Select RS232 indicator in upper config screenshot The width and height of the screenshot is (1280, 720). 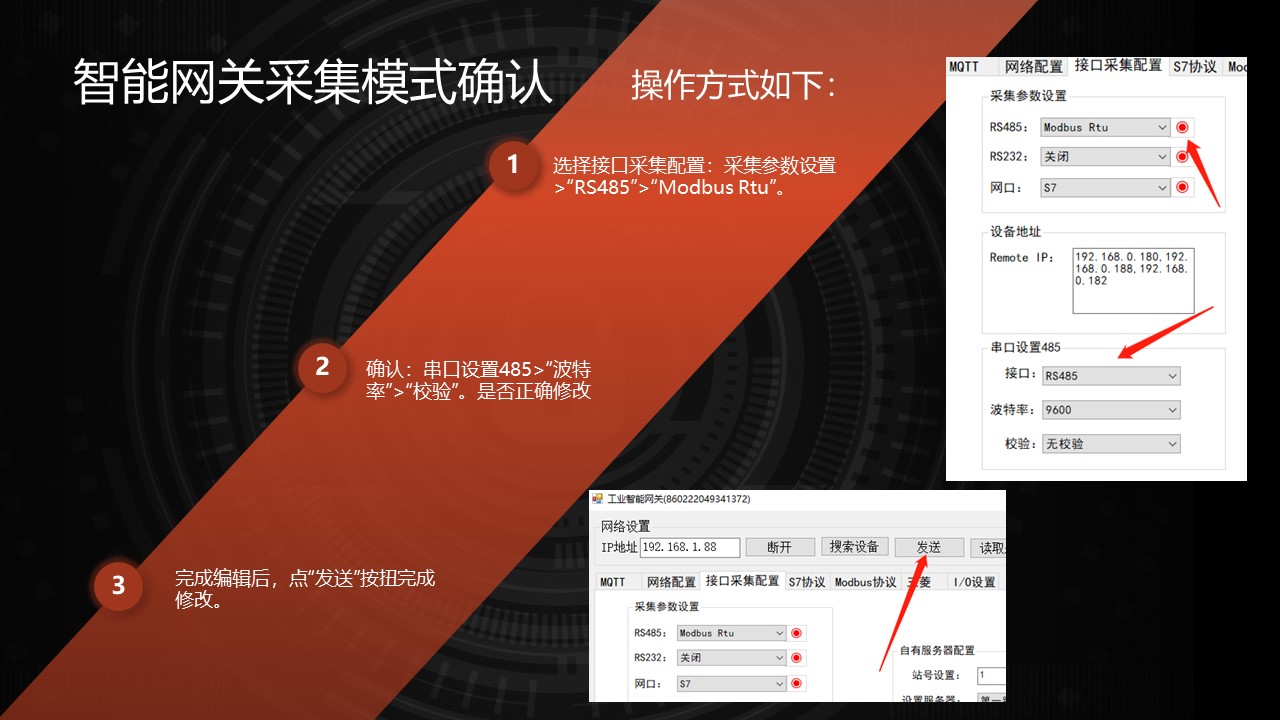click(x=1183, y=157)
